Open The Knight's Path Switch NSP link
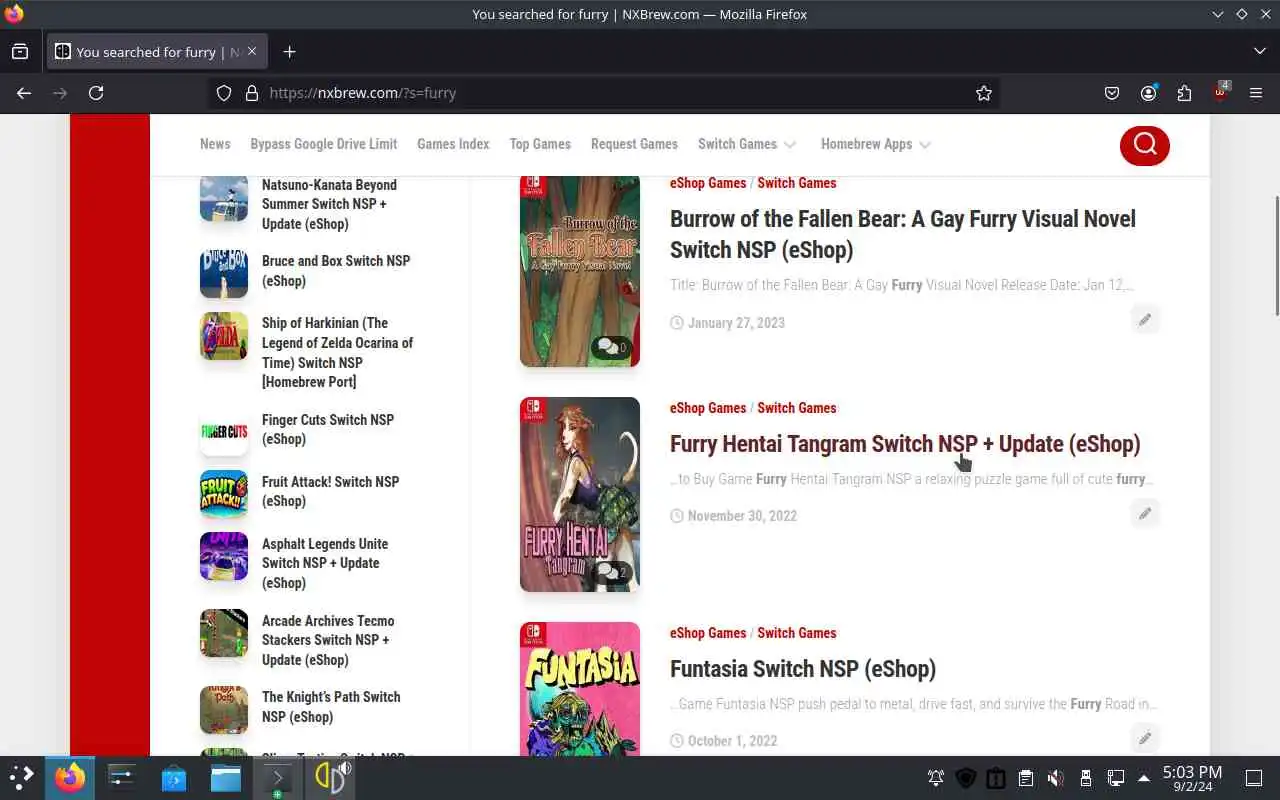 (x=331, y=707)
